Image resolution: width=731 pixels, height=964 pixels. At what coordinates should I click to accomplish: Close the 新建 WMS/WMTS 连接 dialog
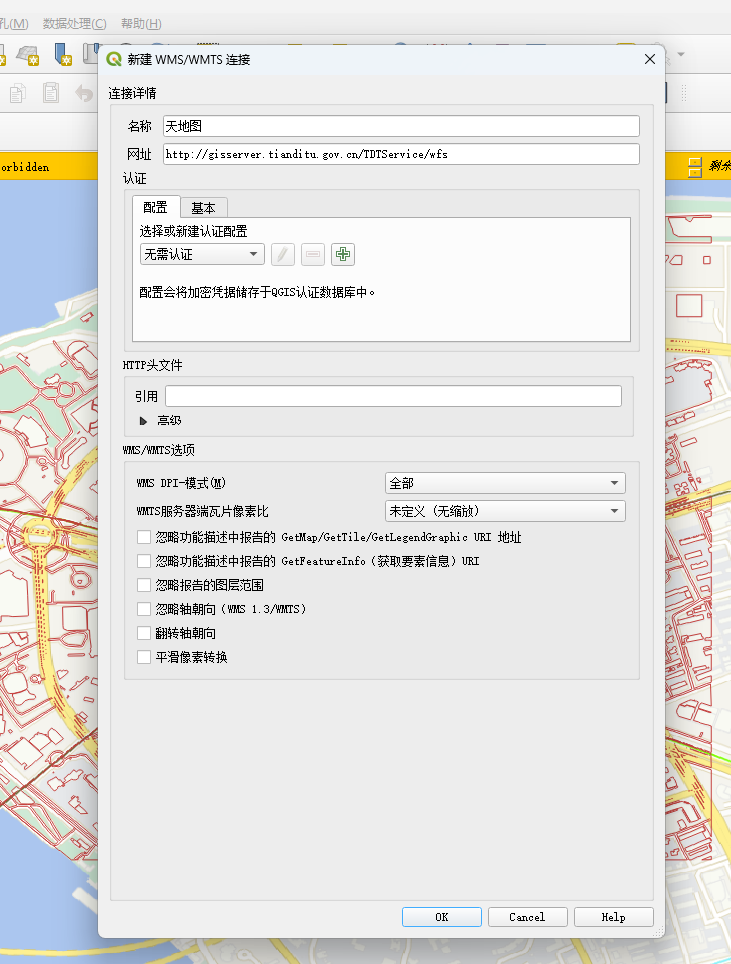point(649,59)
